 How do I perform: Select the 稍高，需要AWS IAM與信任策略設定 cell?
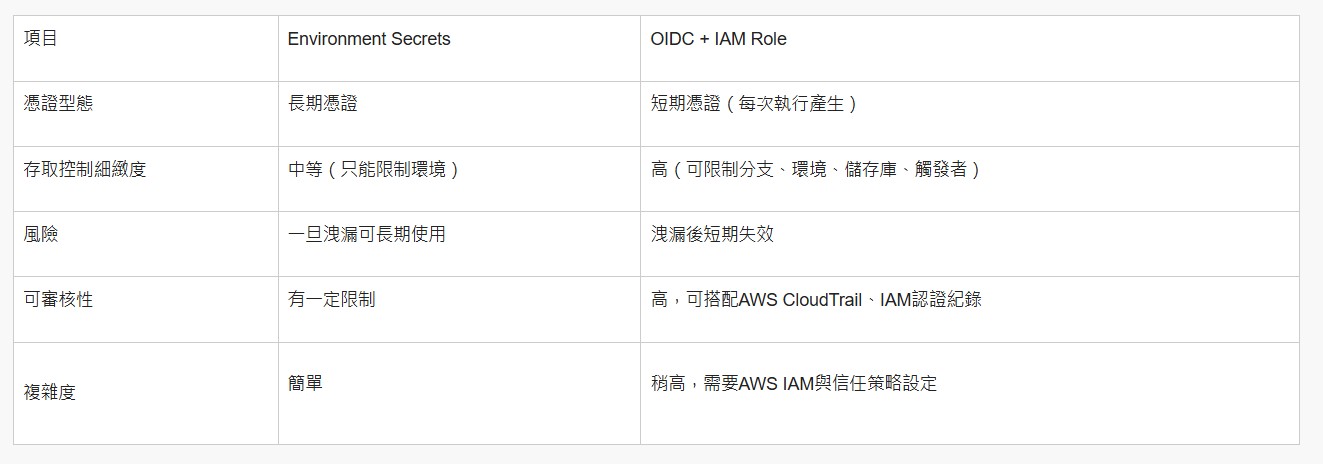click(969, 393)
